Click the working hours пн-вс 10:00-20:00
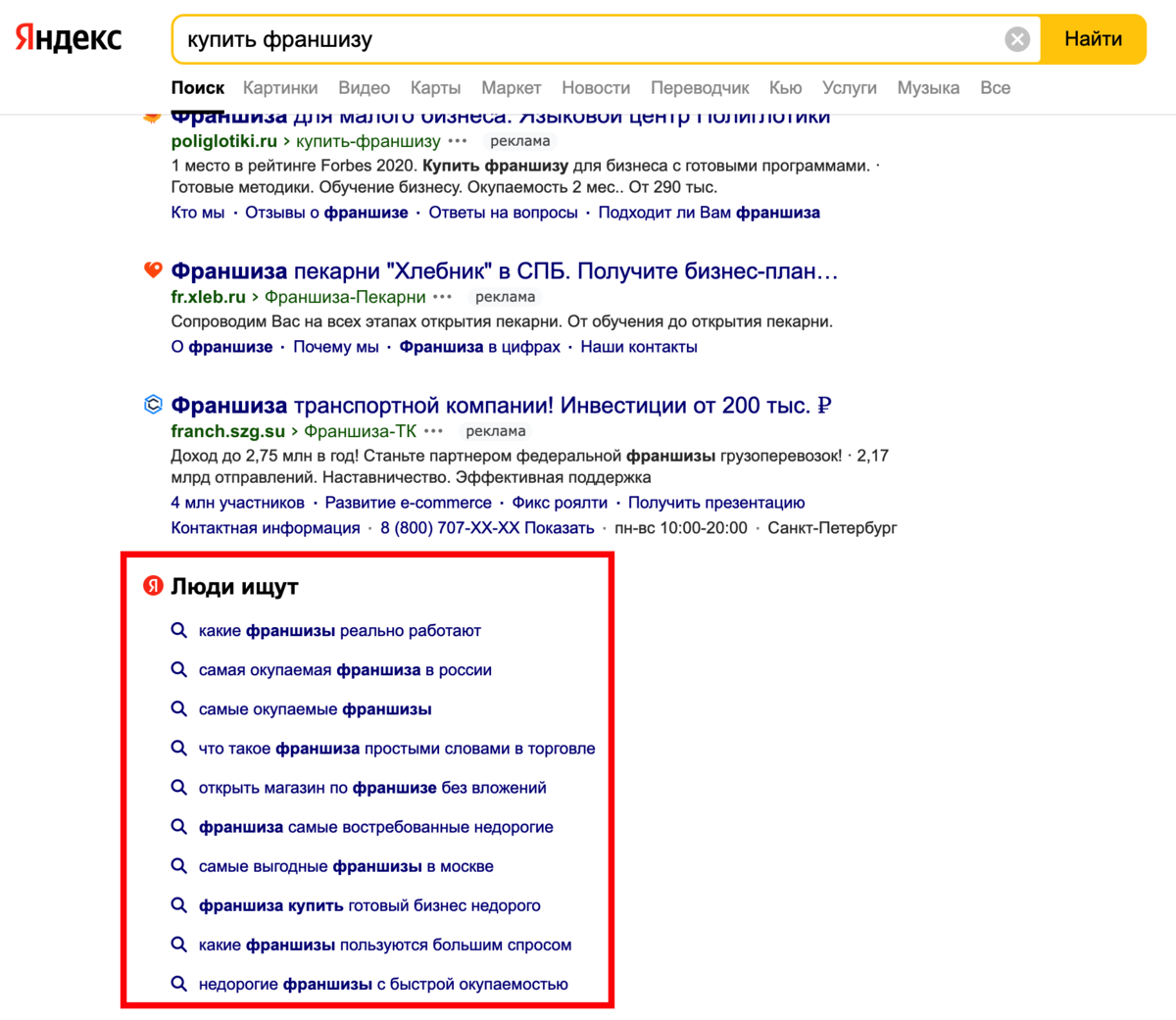Screen dimensions: 1176x1020 pyautogui.click(x=681, y=528)
